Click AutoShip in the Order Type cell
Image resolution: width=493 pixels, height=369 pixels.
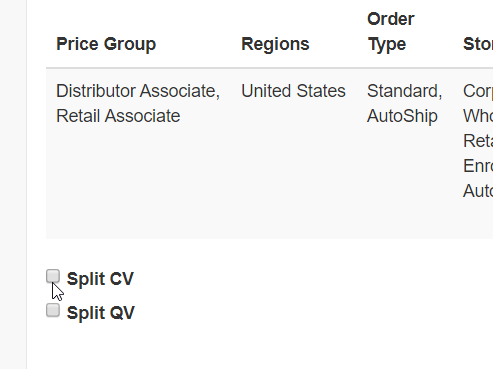402,116
